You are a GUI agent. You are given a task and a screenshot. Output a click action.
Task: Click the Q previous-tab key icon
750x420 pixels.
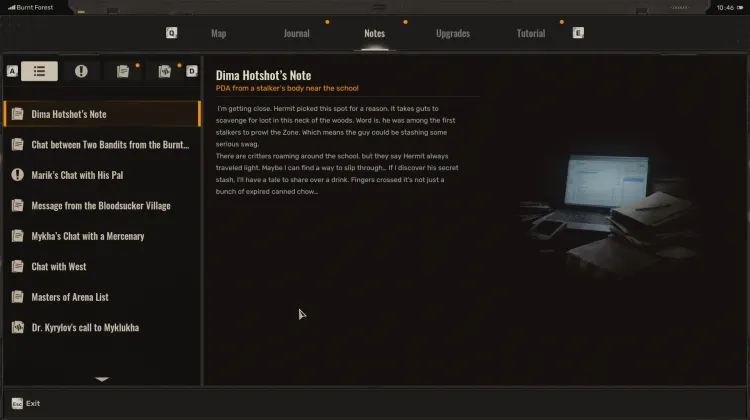(171, 33)
